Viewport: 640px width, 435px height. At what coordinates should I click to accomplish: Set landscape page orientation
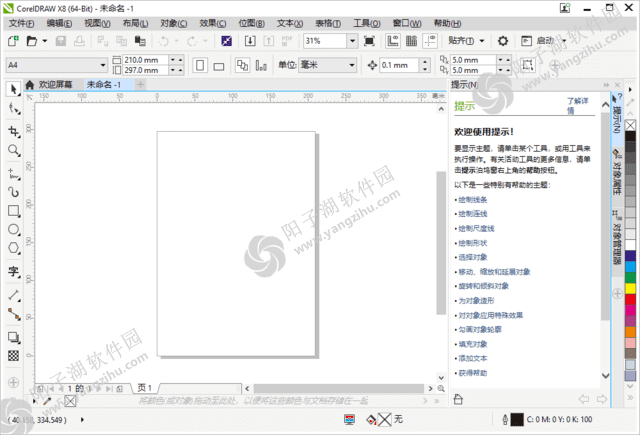[219, 65]
